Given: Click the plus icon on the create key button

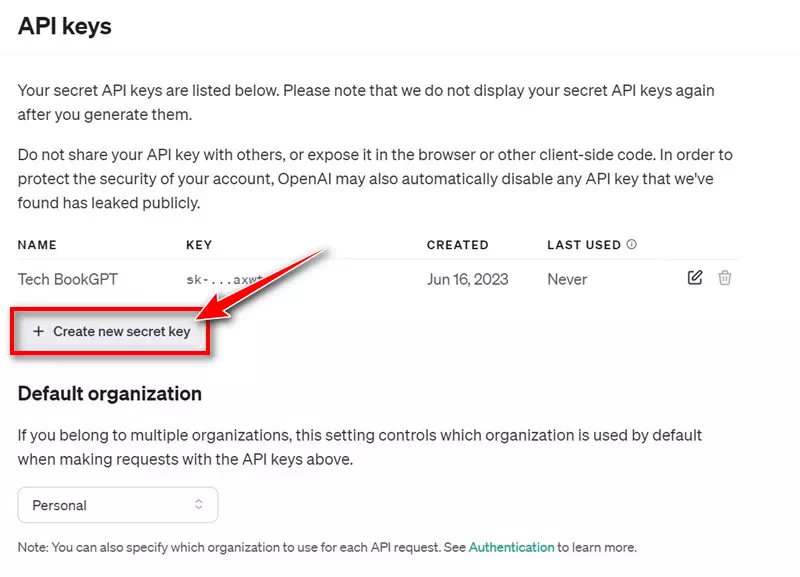Looking at the screenshot, I should tap(38, 331).
